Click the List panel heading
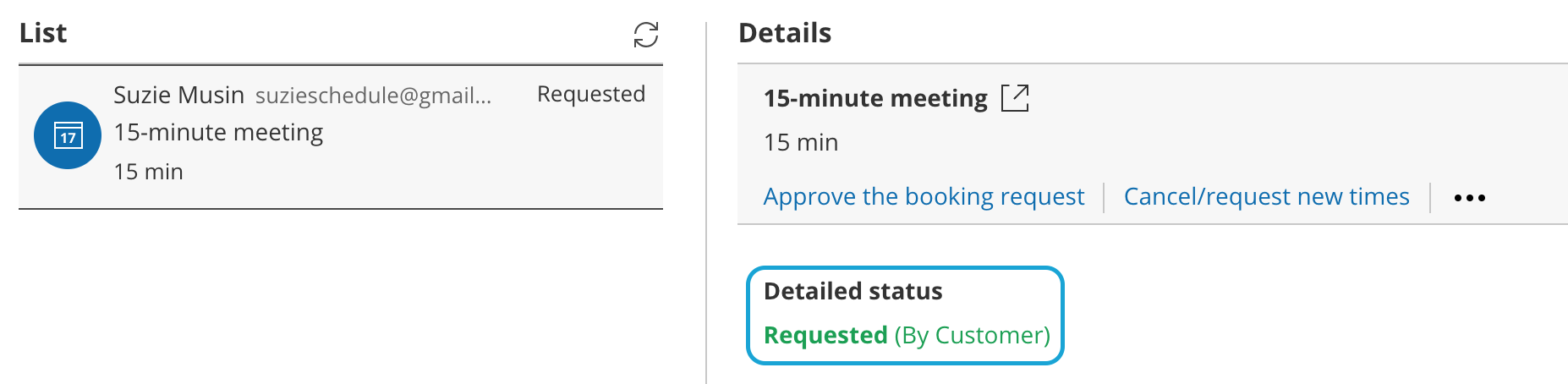 (x=43, y=33)
